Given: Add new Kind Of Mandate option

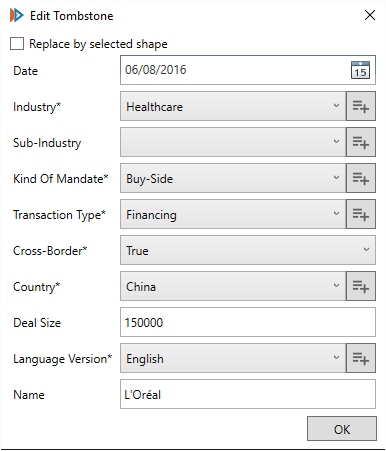Looking at the screenshot, I should click(361, 178).
